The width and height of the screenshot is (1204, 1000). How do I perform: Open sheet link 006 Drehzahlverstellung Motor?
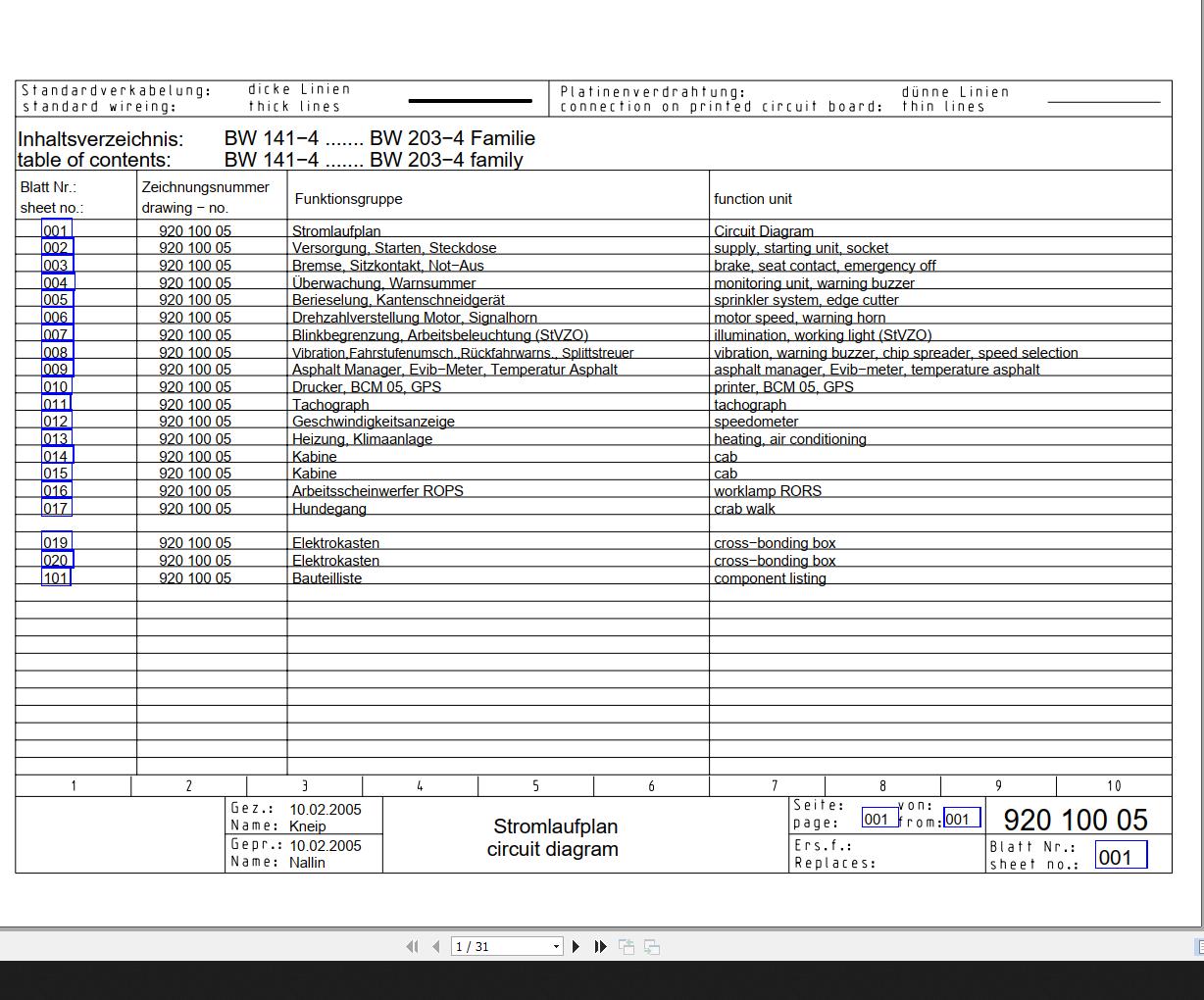point(57,318)
